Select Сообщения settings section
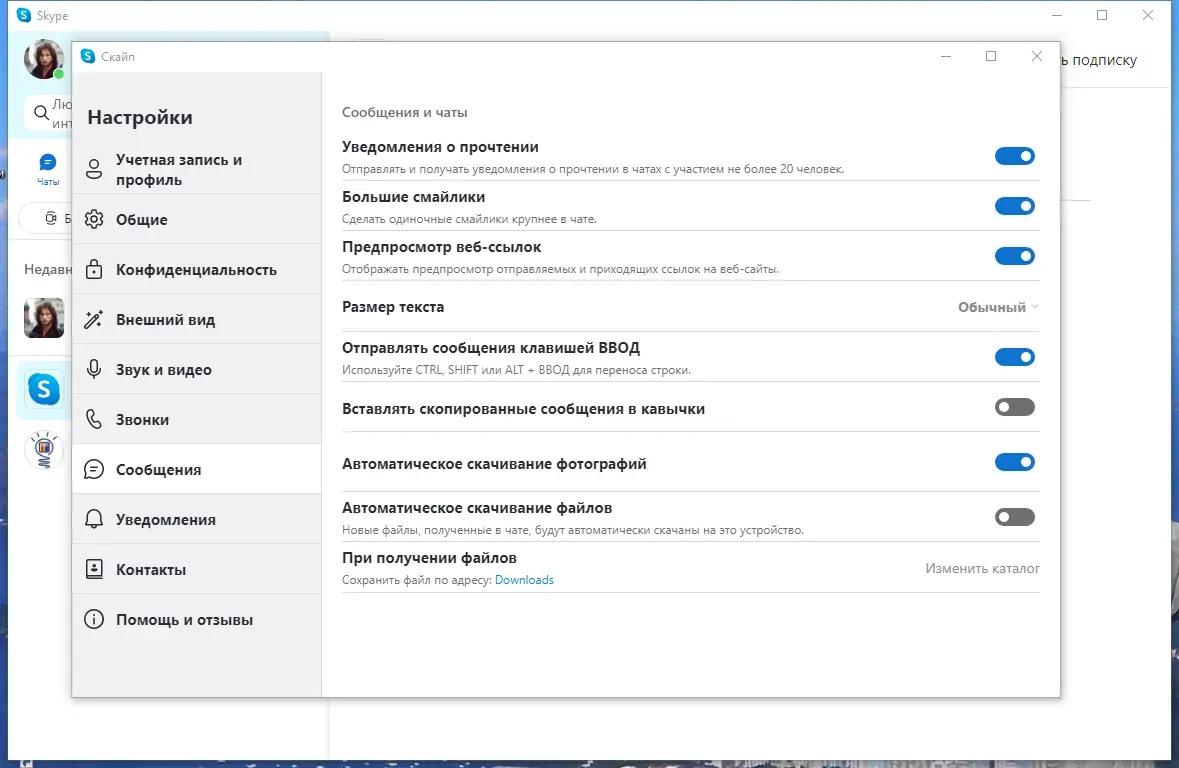The image size is (1179, 768). [197, 469]
